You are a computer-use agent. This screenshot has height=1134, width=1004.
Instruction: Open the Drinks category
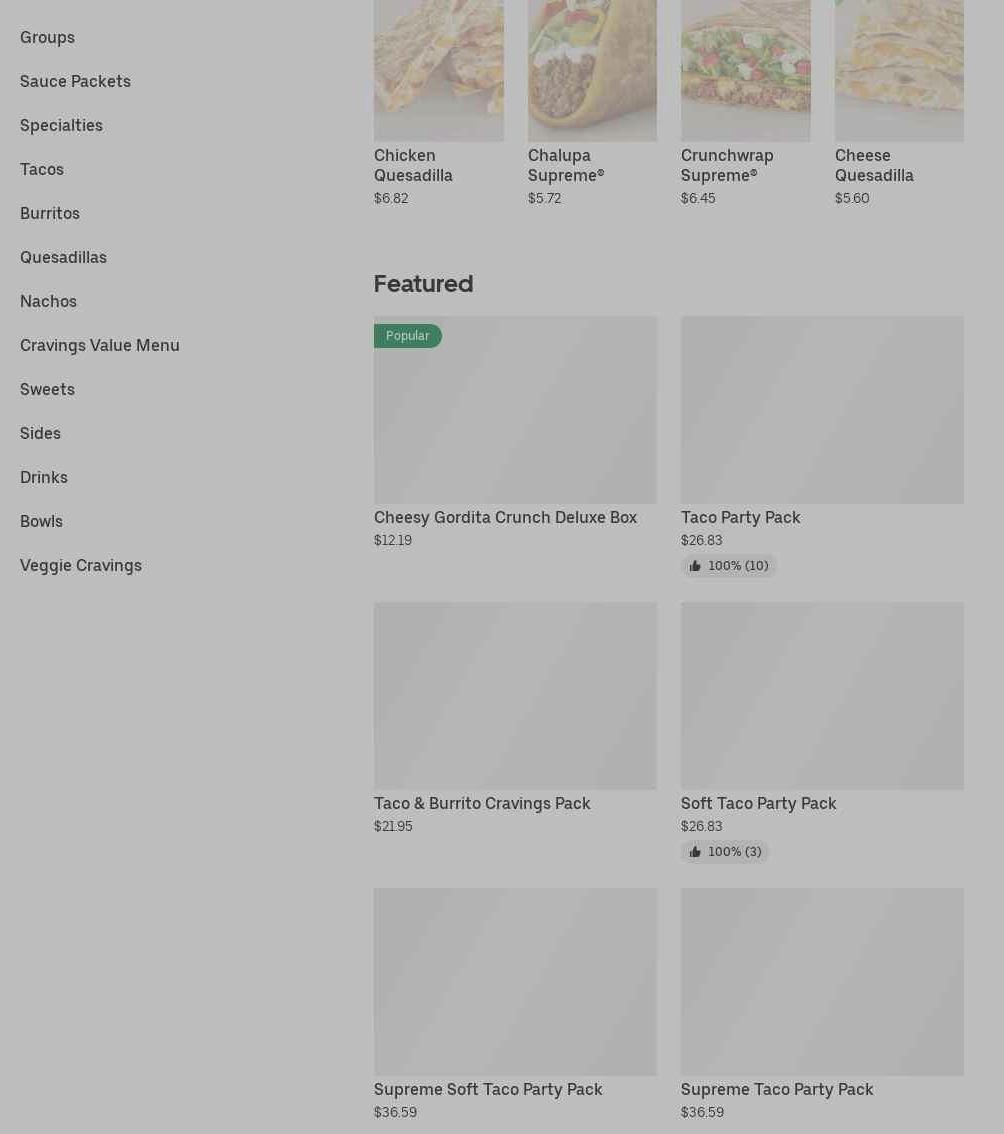[44, 477]
